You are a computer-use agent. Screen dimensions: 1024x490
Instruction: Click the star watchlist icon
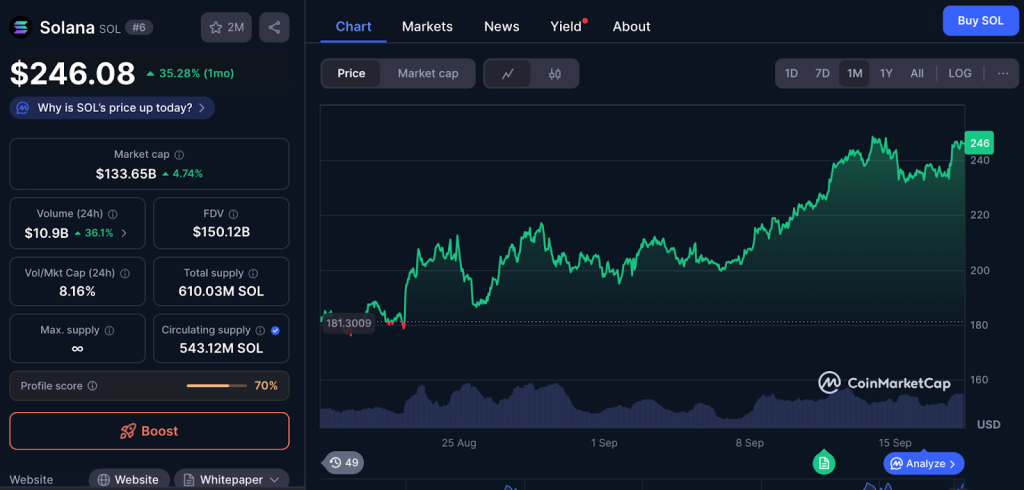click(226, 27)
